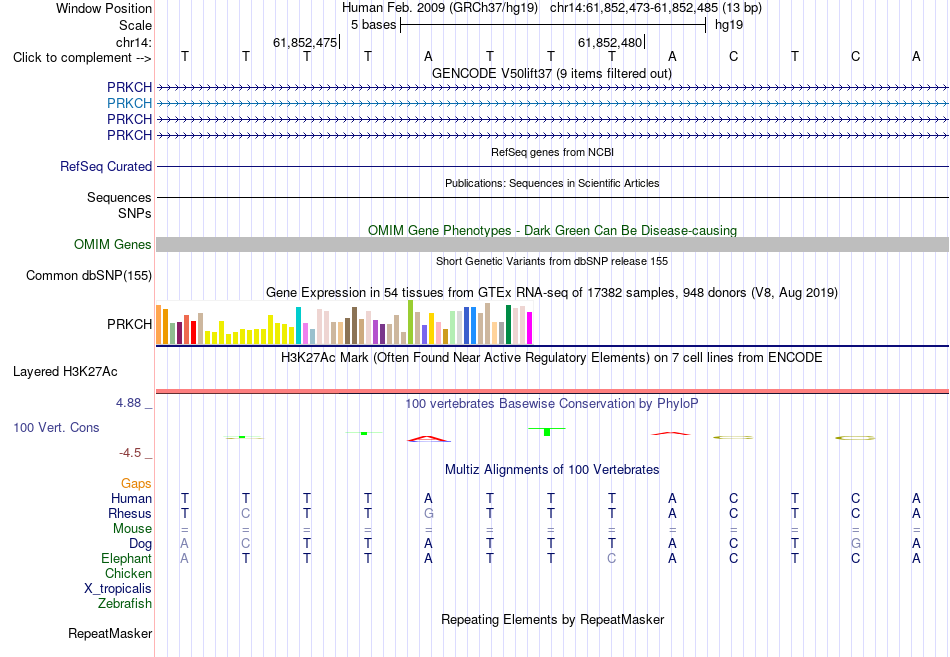Click the Scale track label
The width and height of the screenshot is (950, 657).
[135, 25]
